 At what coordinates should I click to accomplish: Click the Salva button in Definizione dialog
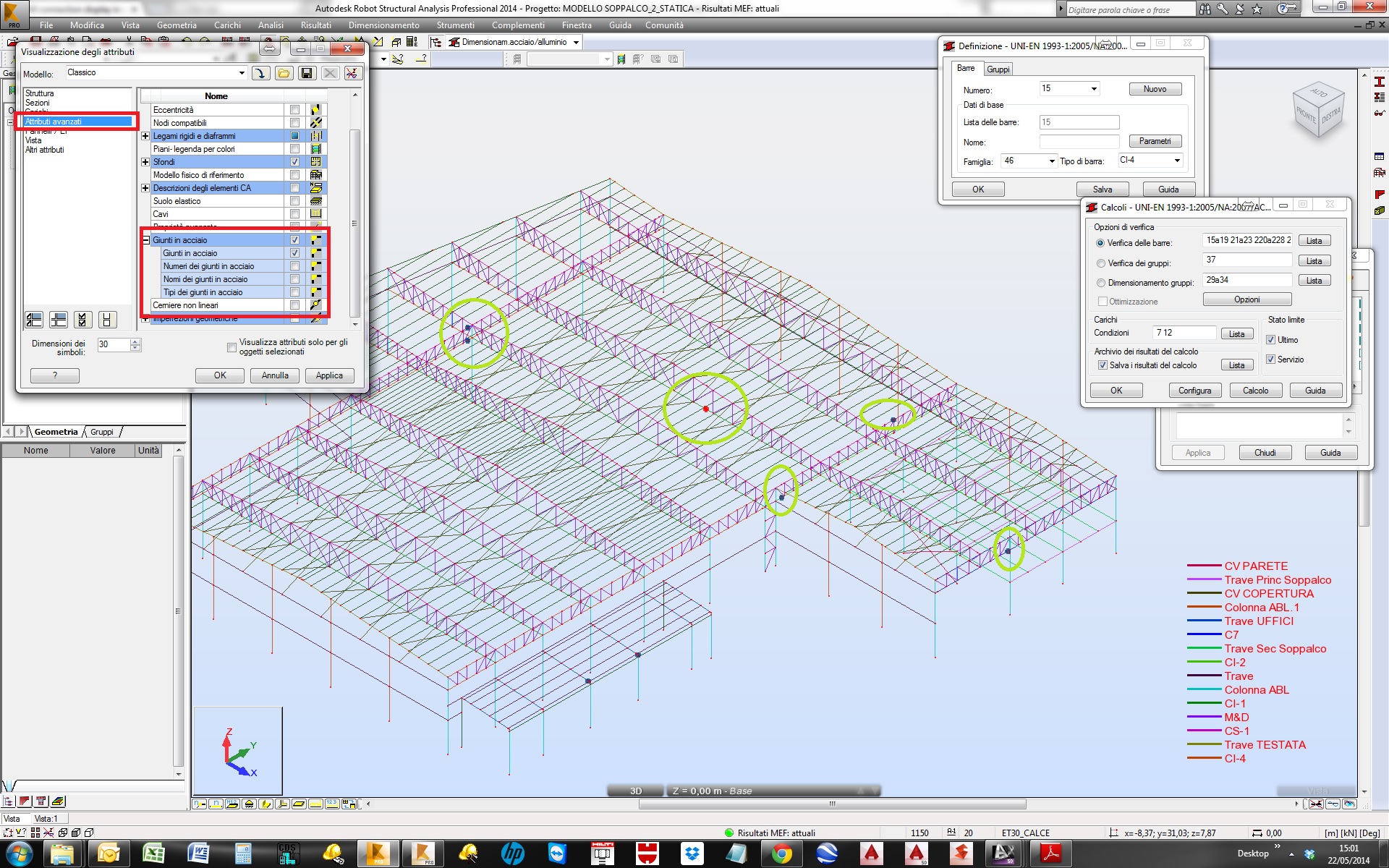[1103, 190]
